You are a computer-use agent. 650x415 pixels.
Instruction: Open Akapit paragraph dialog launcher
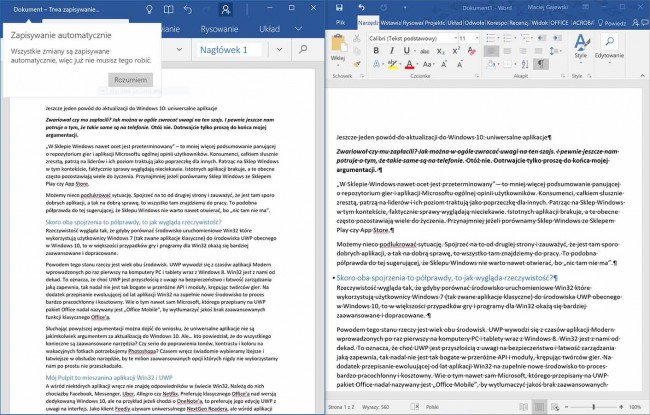[563, 76]
